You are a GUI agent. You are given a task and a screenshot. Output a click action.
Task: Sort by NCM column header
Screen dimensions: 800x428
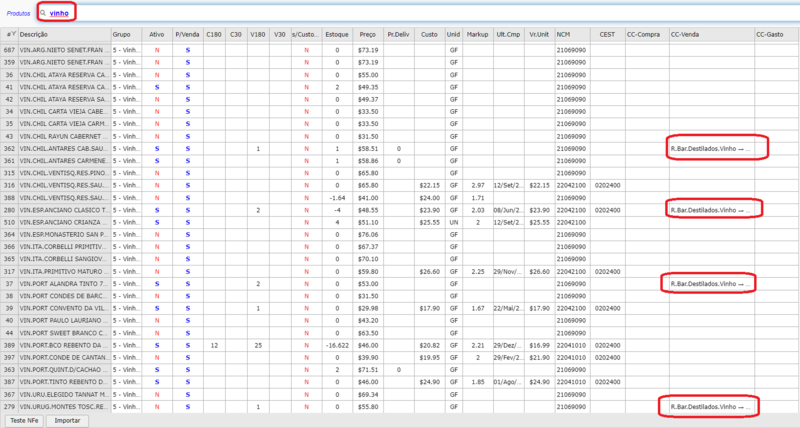573,34
